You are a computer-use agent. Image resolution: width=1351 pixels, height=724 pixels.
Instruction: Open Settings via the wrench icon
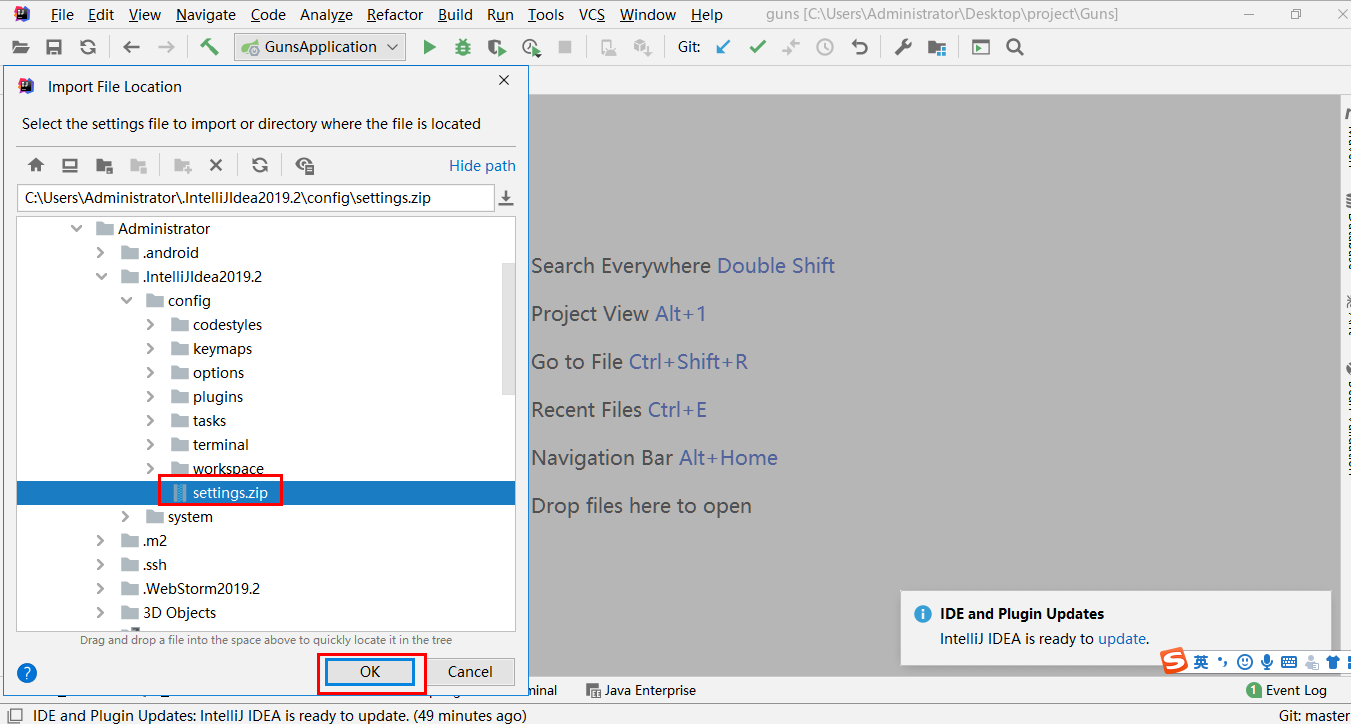tap(903, 47)
